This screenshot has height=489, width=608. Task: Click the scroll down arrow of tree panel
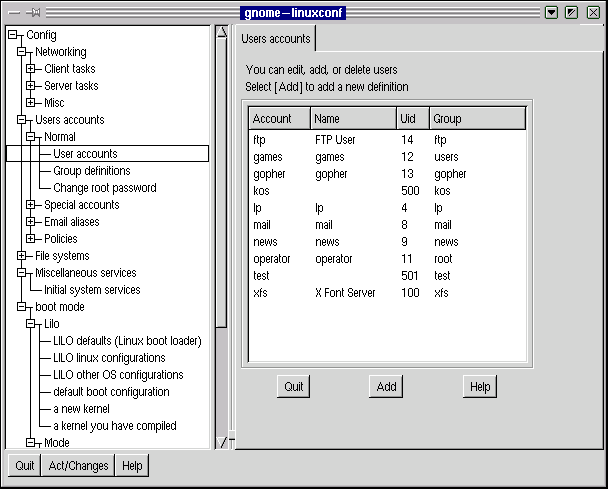[222, 441]
